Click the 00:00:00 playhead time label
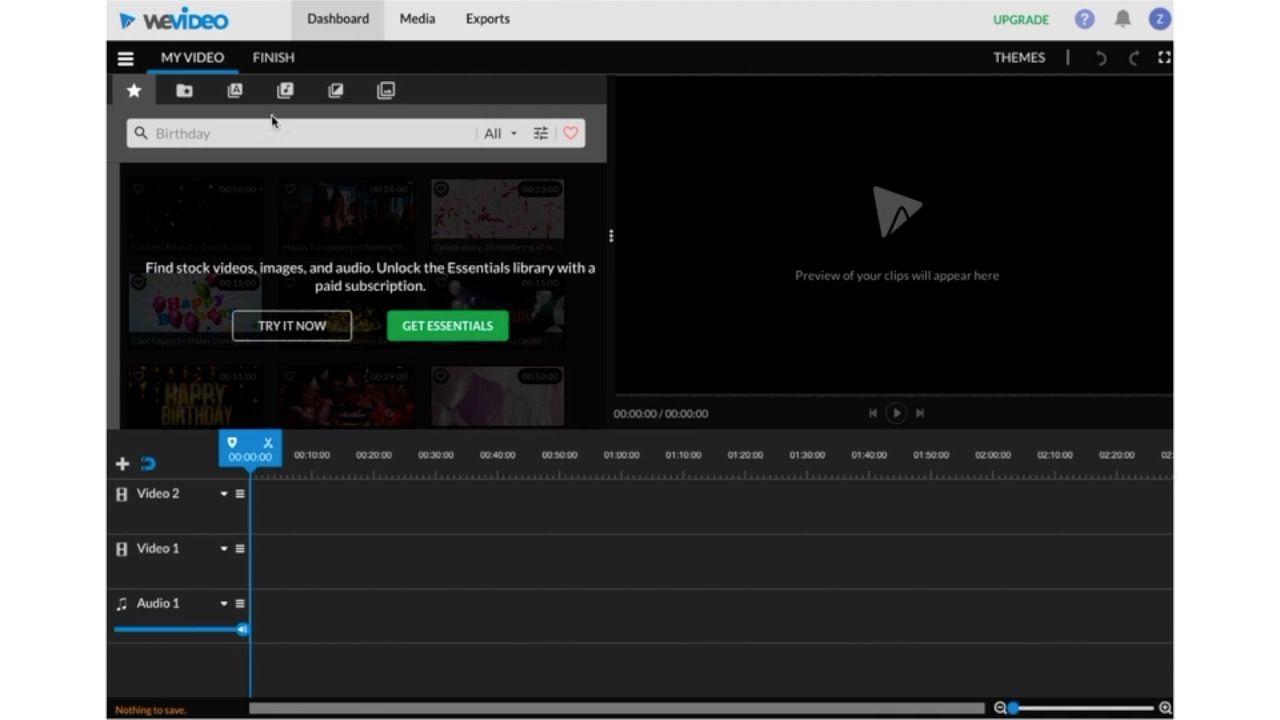Image resolution: width=1280 pixels, height=720 pixels. pyautogui.click(x=250, y=457)
